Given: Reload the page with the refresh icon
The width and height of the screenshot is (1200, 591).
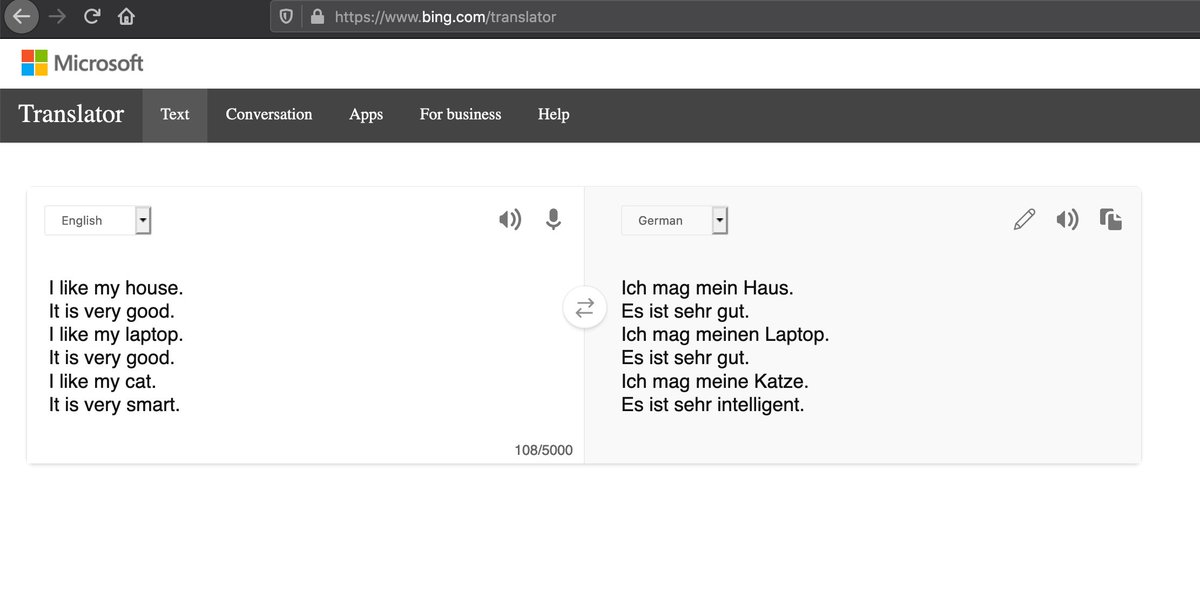Looking at the screenshot, I should tap(92, 17).
